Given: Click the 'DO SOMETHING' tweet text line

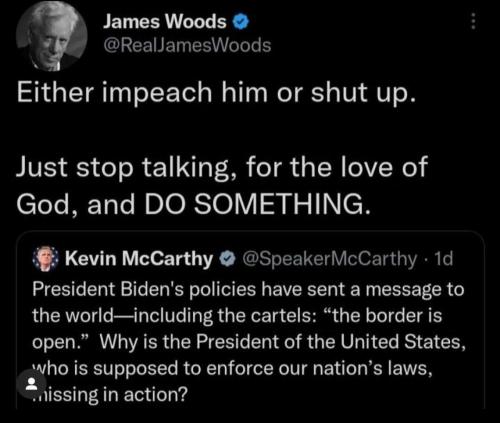Looking at the screenshot, I should click(193, 204).
